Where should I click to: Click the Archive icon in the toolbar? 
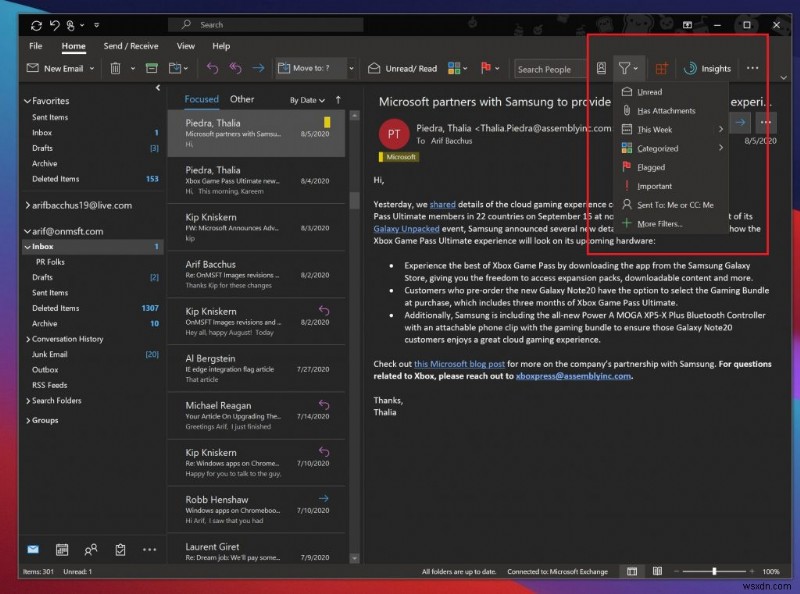coord(151,69)
